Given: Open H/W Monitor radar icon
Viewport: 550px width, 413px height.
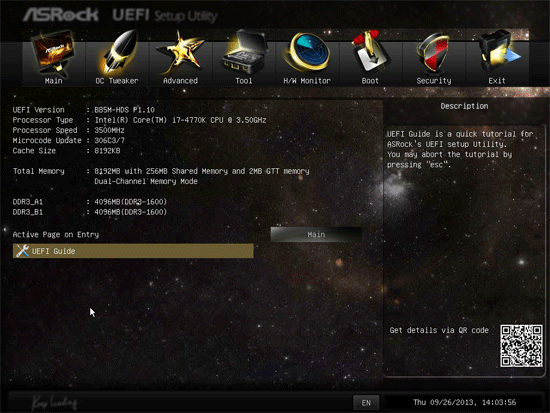Looking at the screenshot, I should tap(307, 52).
